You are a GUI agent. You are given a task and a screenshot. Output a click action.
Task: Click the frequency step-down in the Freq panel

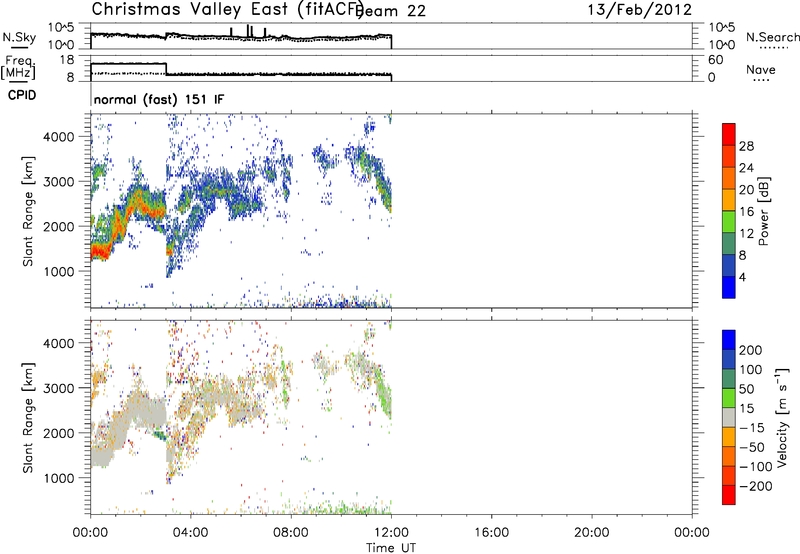166,69
